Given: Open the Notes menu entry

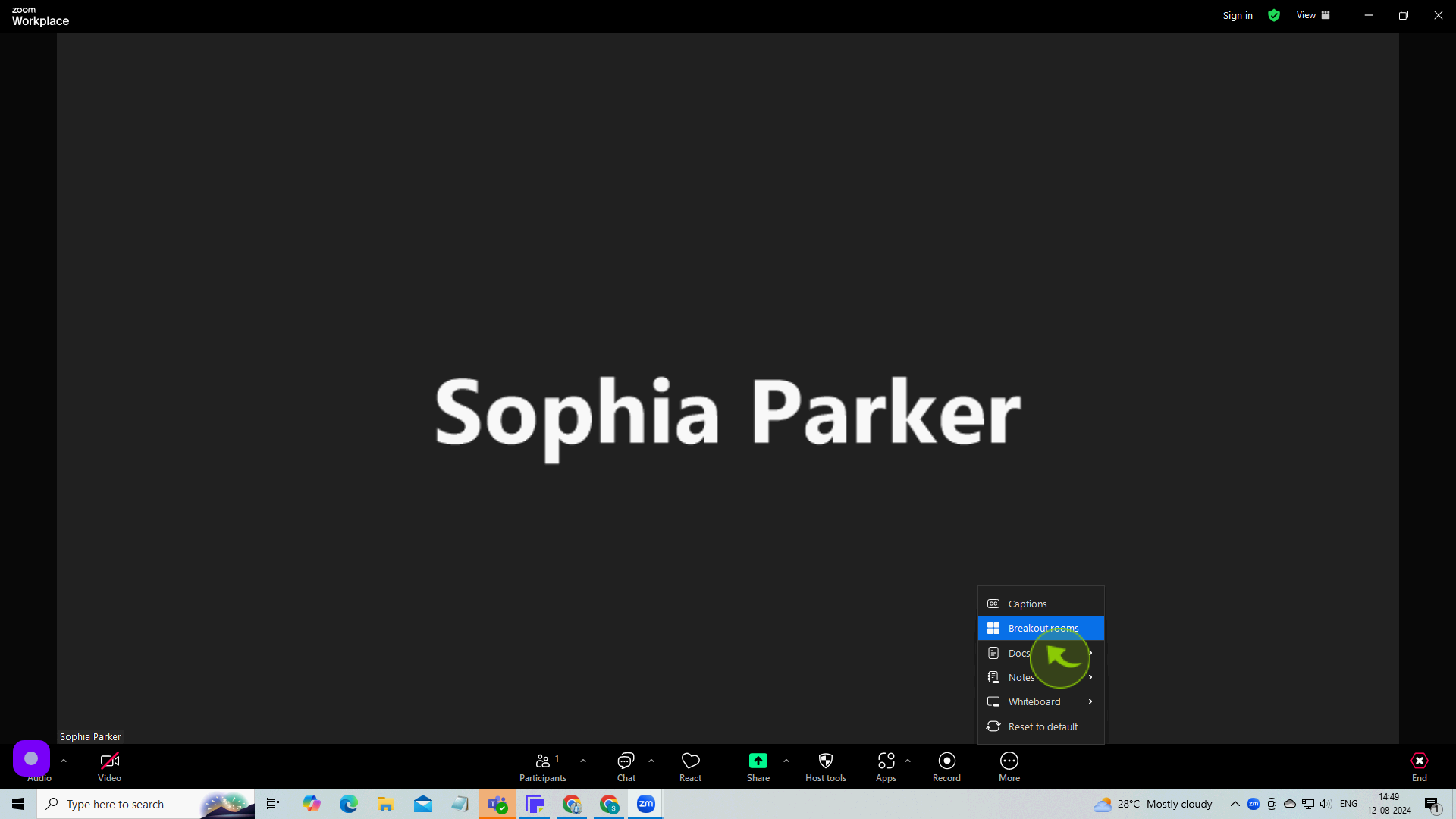Looking at the screenshot, I should tap(1040, 677).
